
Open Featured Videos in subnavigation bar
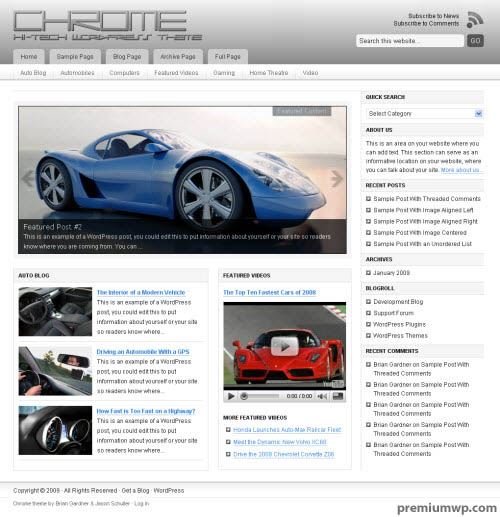[176, 73]
